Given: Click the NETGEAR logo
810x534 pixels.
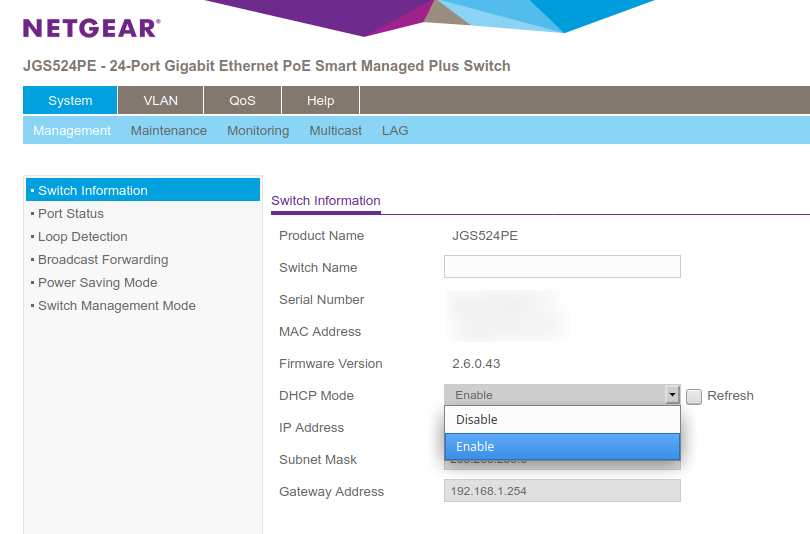Looking at the screenshot, I should pos(91,28).
